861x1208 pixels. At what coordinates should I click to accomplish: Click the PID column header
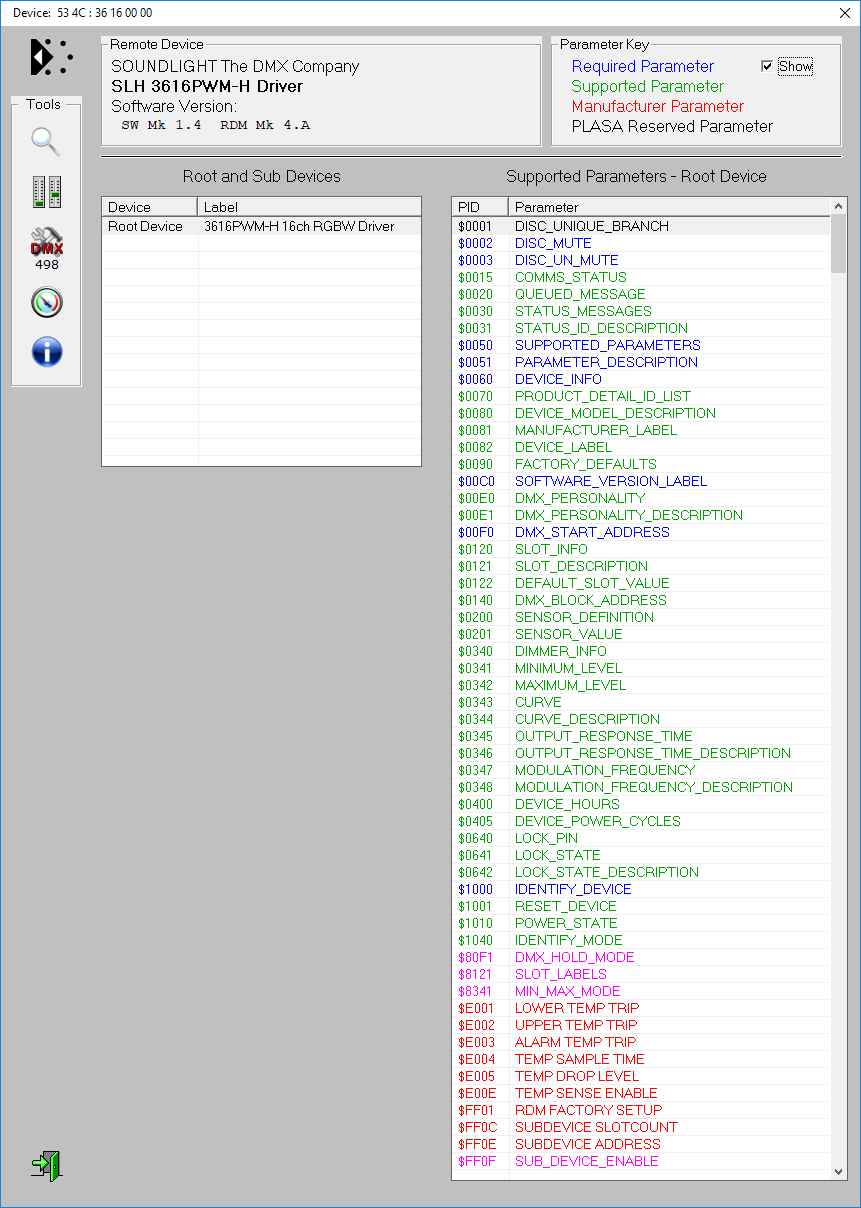pyautogui.click(x=479, y=207)
